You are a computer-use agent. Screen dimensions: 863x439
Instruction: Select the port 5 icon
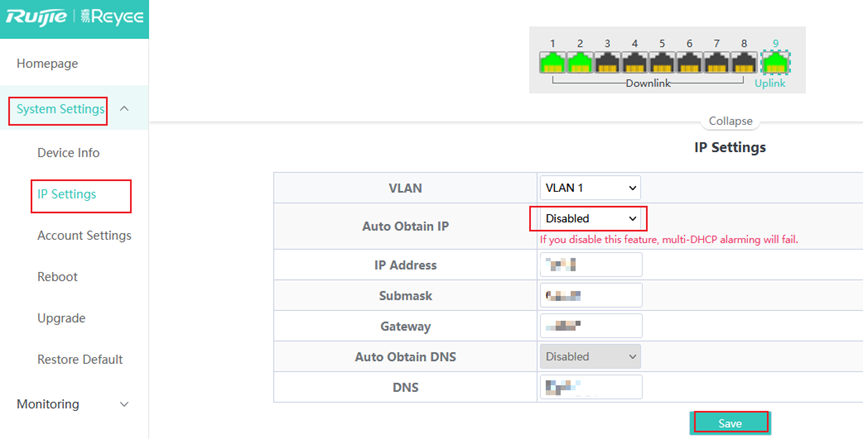tap(662, 64)
